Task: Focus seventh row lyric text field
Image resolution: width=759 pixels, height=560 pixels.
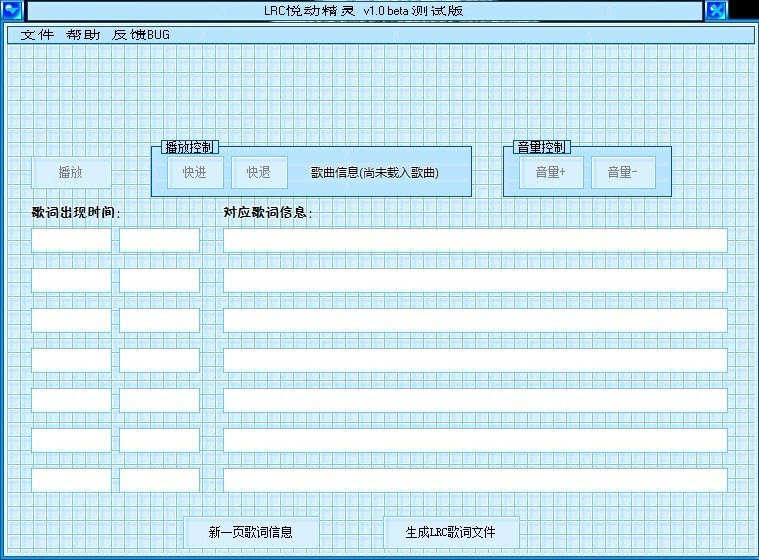Action: [x=475, y=480]
